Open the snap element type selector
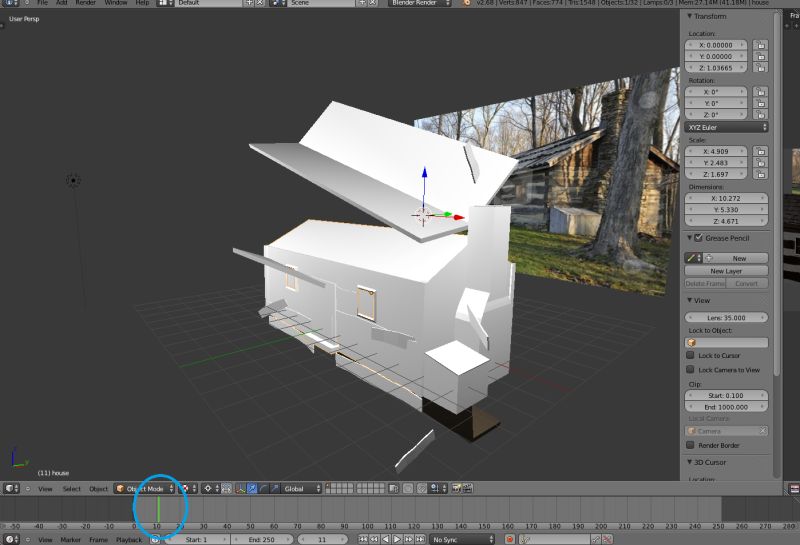 438,488
